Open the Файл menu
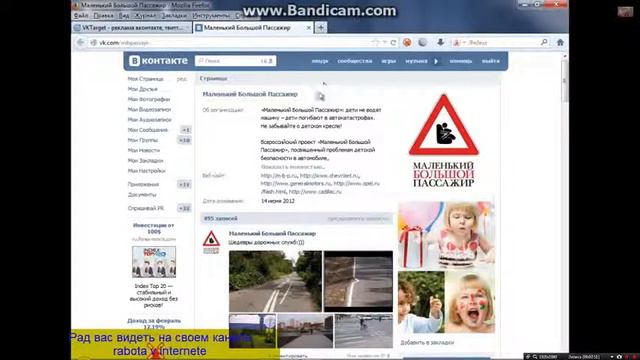 point(81,16)
